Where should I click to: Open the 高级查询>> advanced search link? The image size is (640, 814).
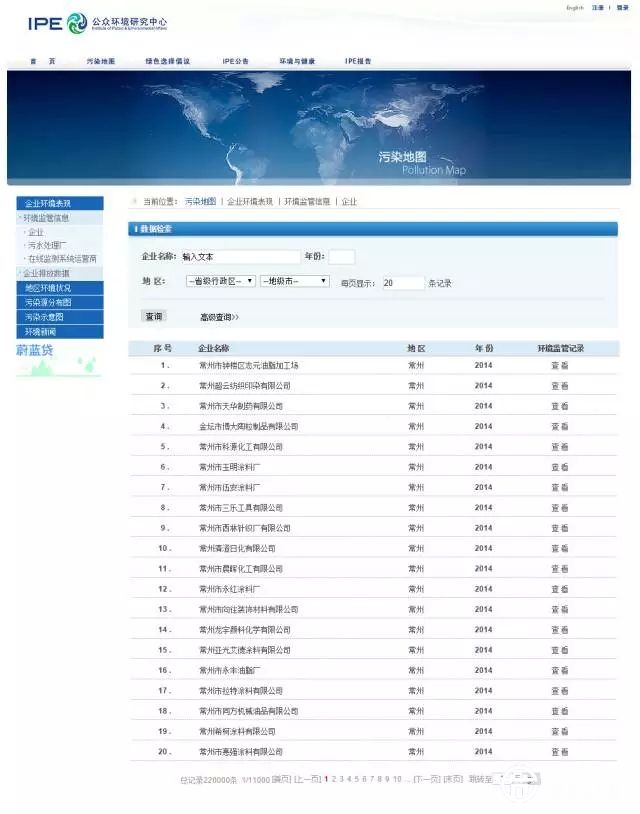click(220, 317)
